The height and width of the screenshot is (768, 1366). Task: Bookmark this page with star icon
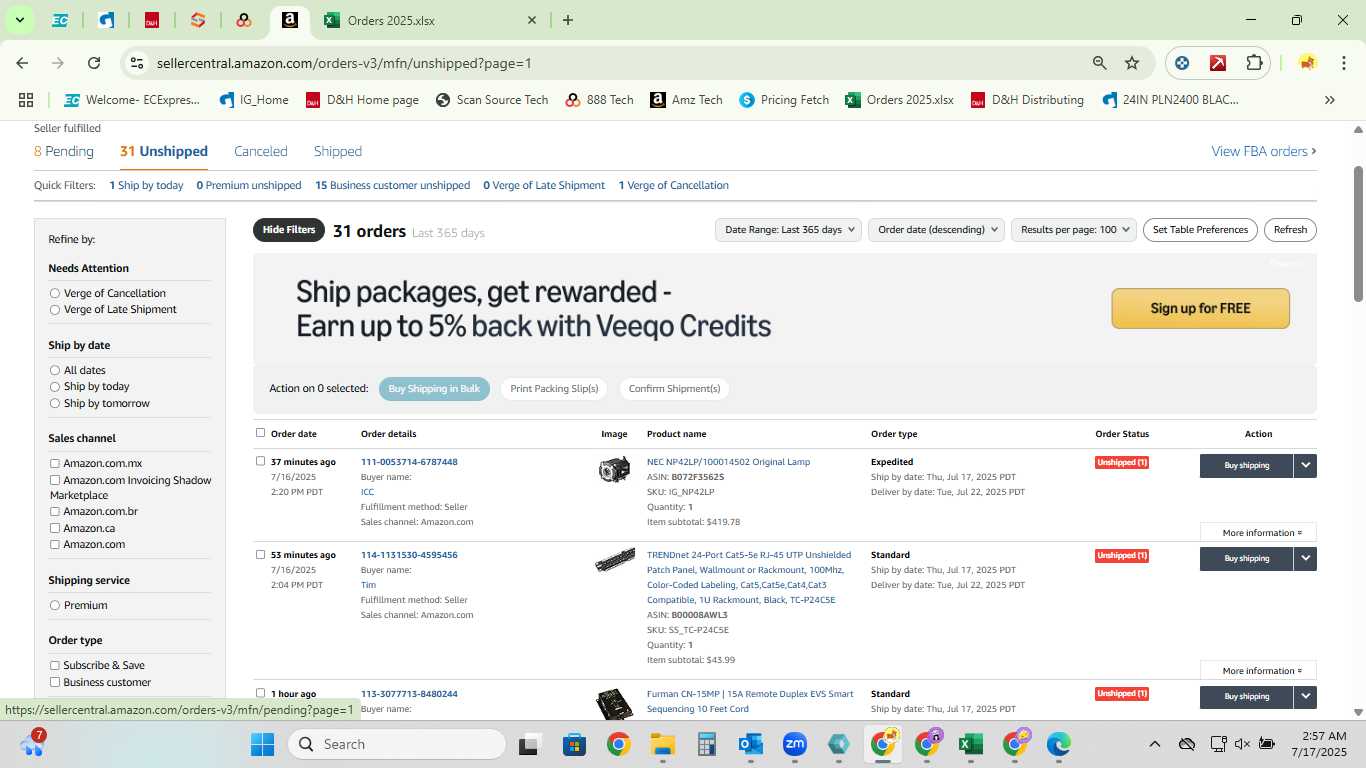(1132, 63)
